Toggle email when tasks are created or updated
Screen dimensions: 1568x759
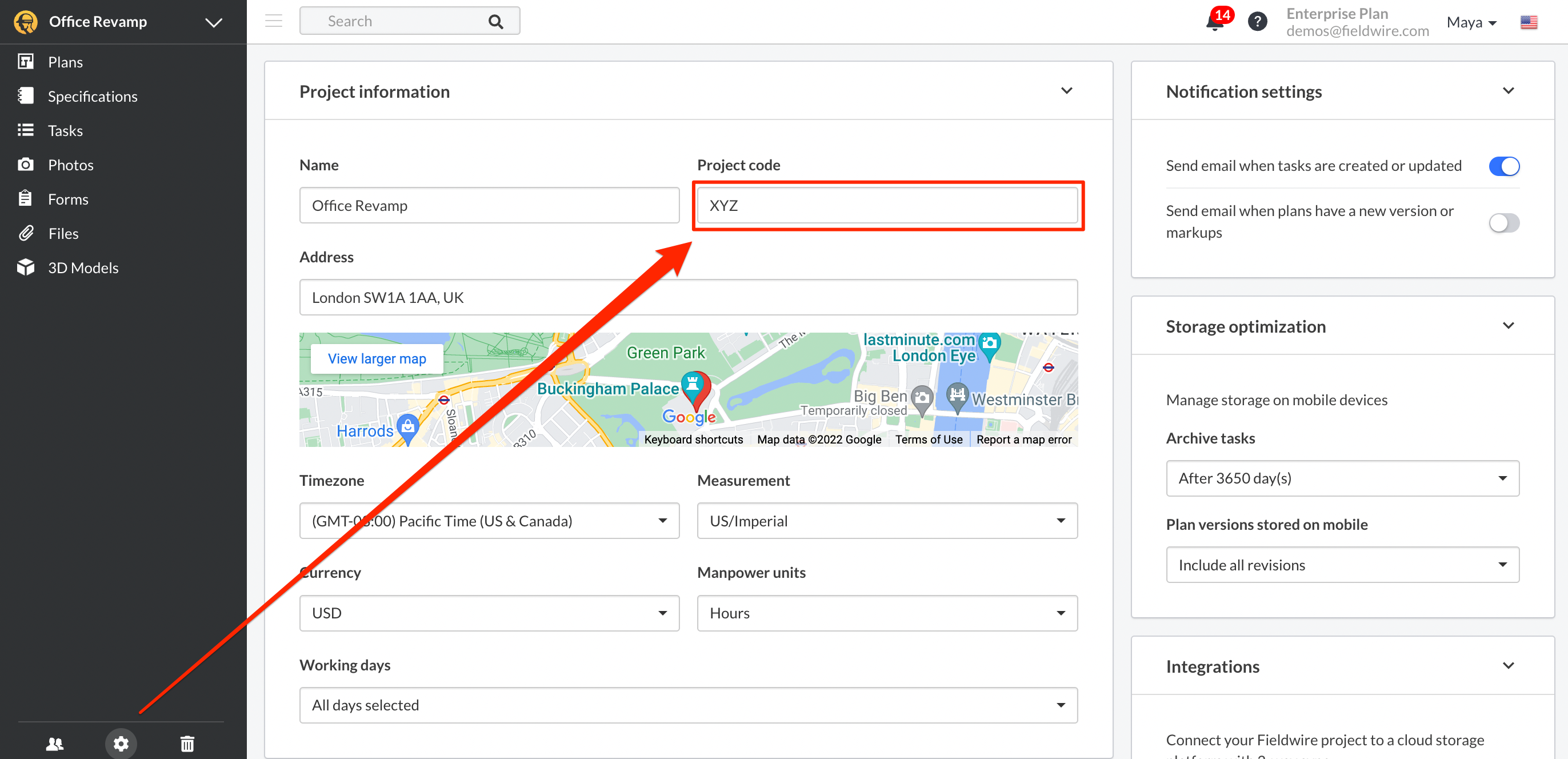click(1504, 166)
